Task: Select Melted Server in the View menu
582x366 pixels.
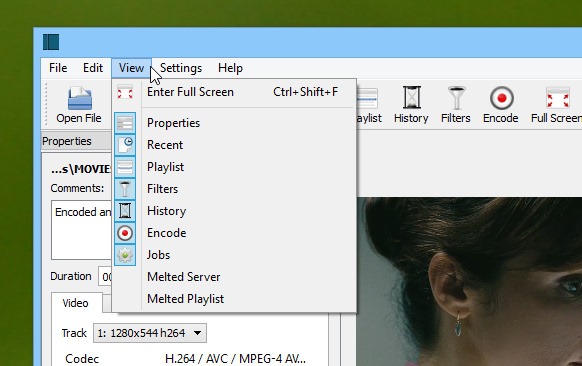Action: 234,277
